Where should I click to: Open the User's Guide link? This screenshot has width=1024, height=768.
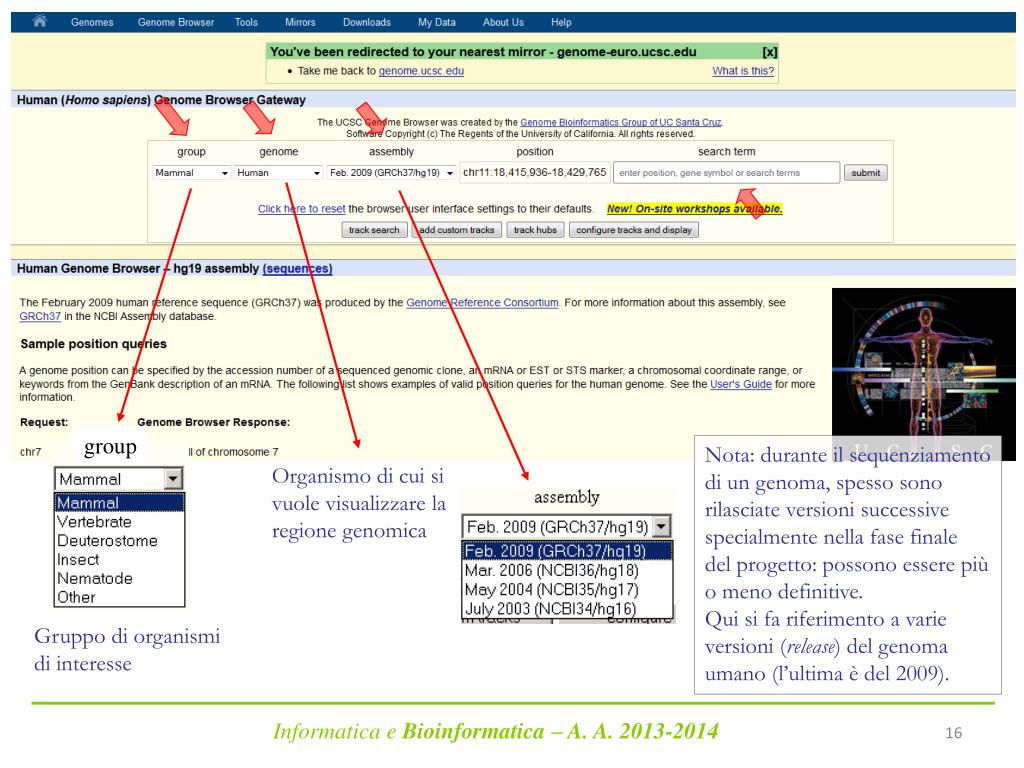(x=741, y=384)
